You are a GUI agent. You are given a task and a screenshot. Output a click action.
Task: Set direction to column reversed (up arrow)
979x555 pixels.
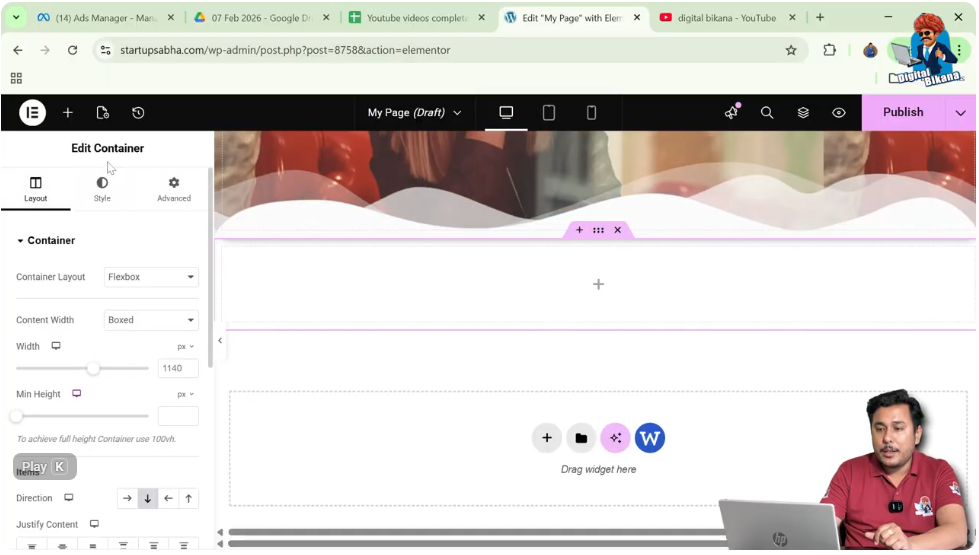189,499
